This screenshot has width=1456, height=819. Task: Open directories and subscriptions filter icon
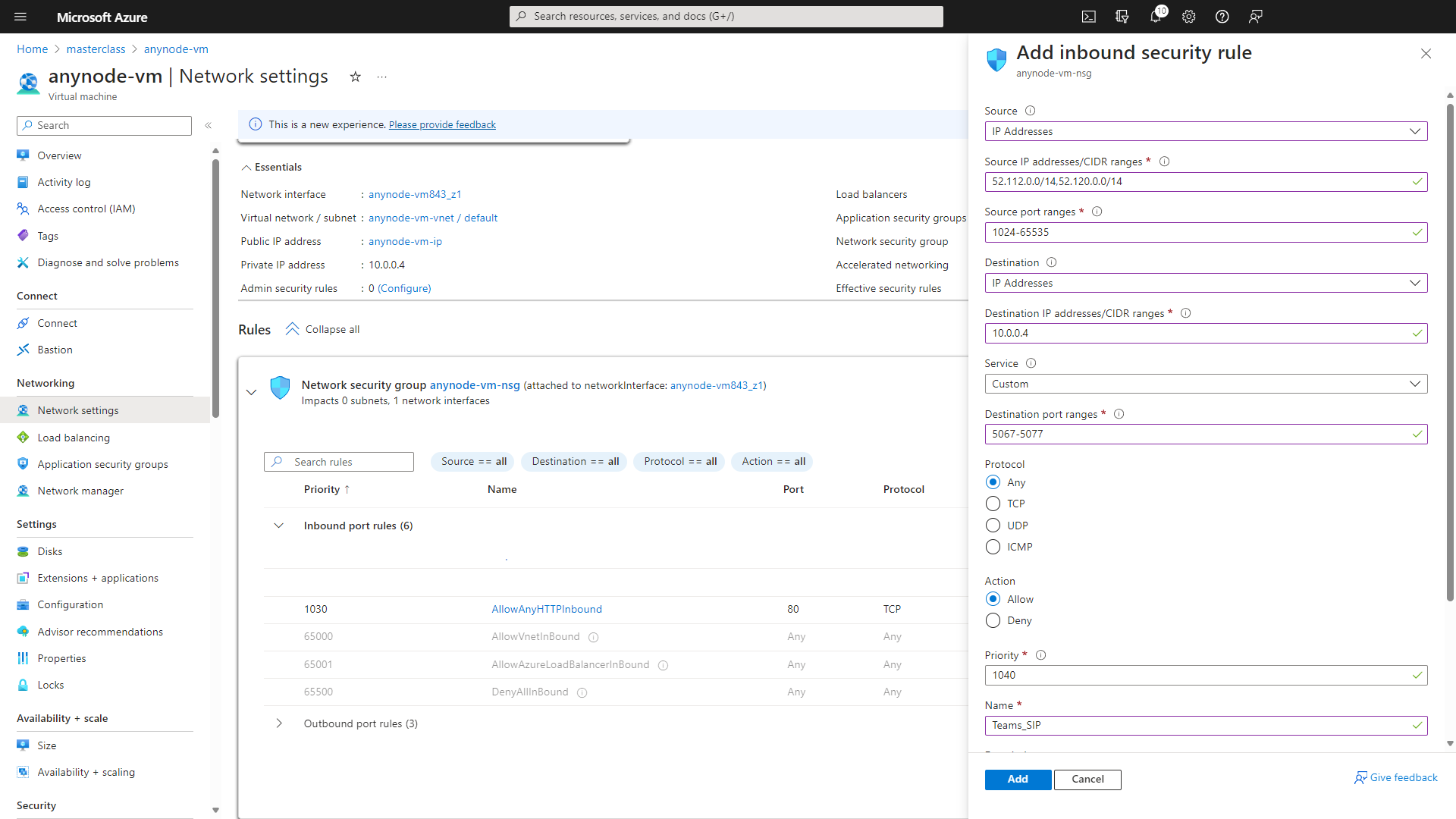[x=1122, y=17]
